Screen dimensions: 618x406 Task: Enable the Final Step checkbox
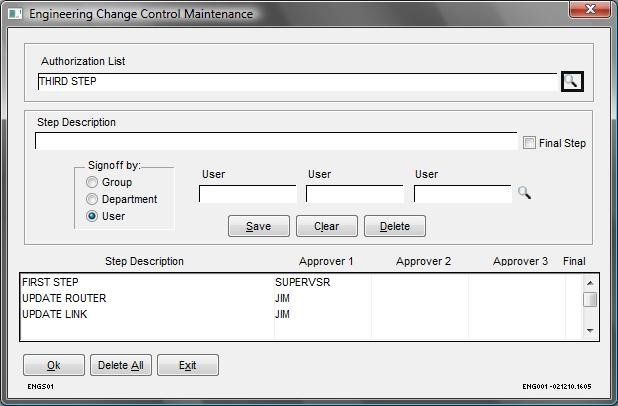(x=529, y=143)
